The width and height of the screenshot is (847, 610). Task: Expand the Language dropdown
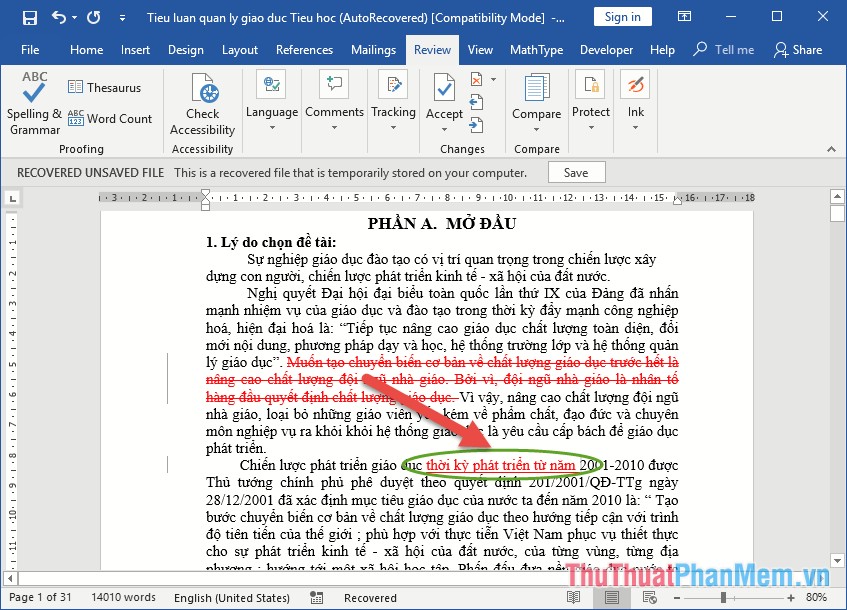[x=272, y=125]
